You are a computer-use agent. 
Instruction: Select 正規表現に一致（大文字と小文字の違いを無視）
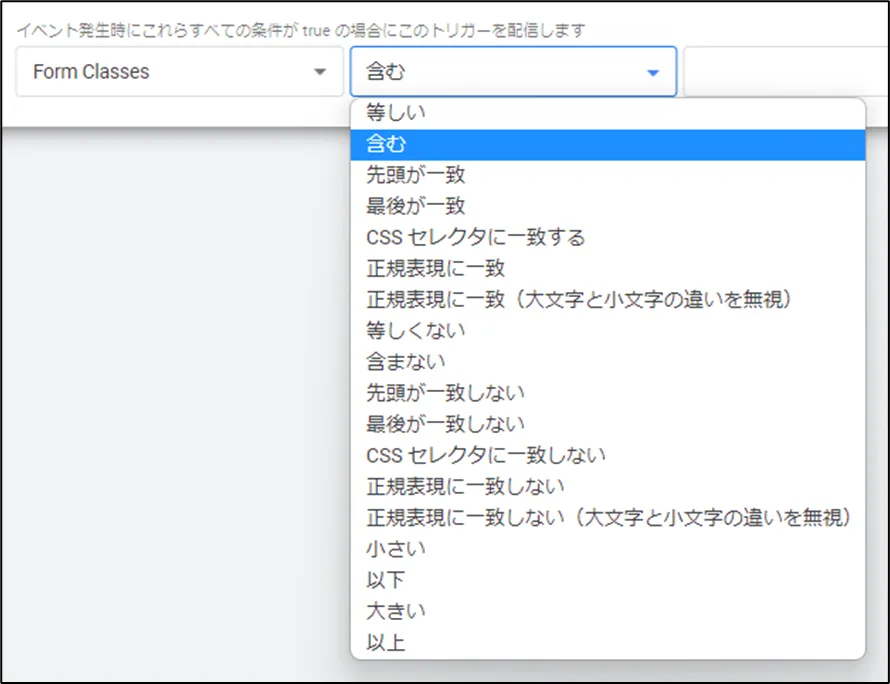pyautogui.click(x=580, y=299)
